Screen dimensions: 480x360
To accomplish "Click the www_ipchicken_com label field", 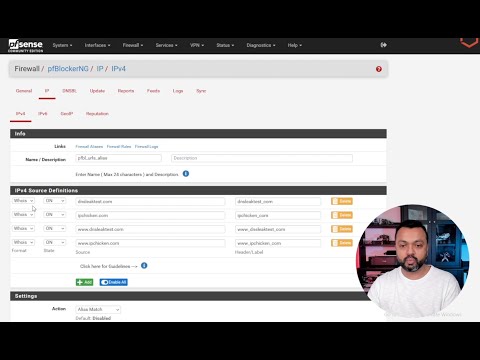I will pyautogui.click(x=278, y=243).
